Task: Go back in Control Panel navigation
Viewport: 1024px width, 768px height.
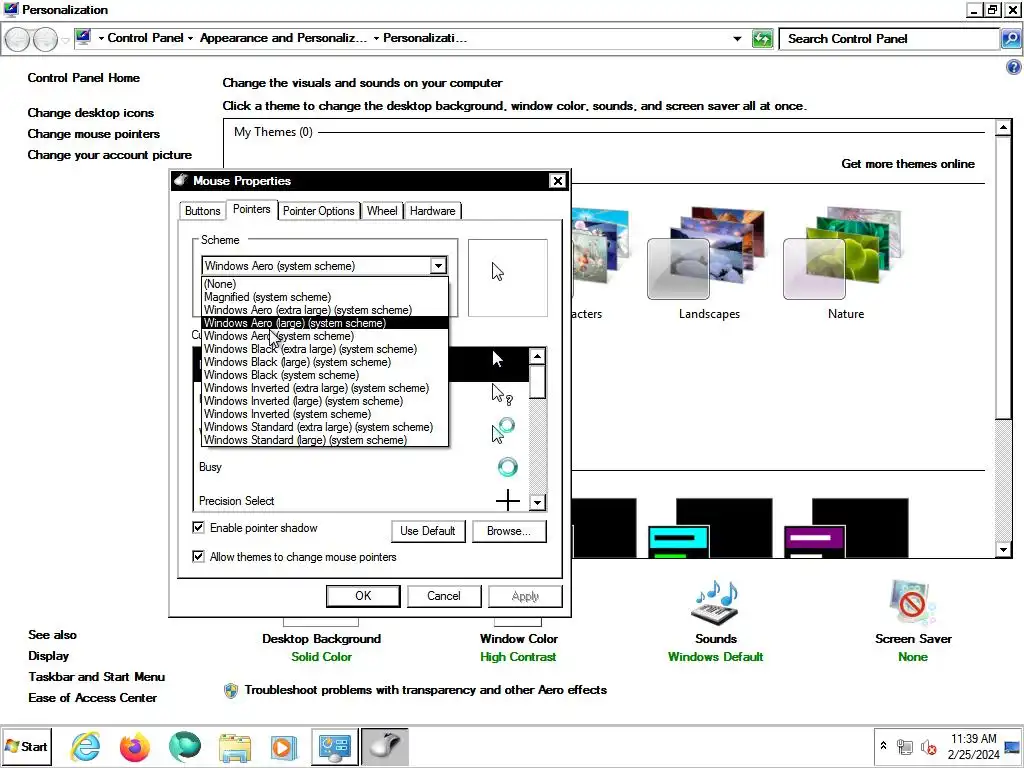Action: [17, 39]
